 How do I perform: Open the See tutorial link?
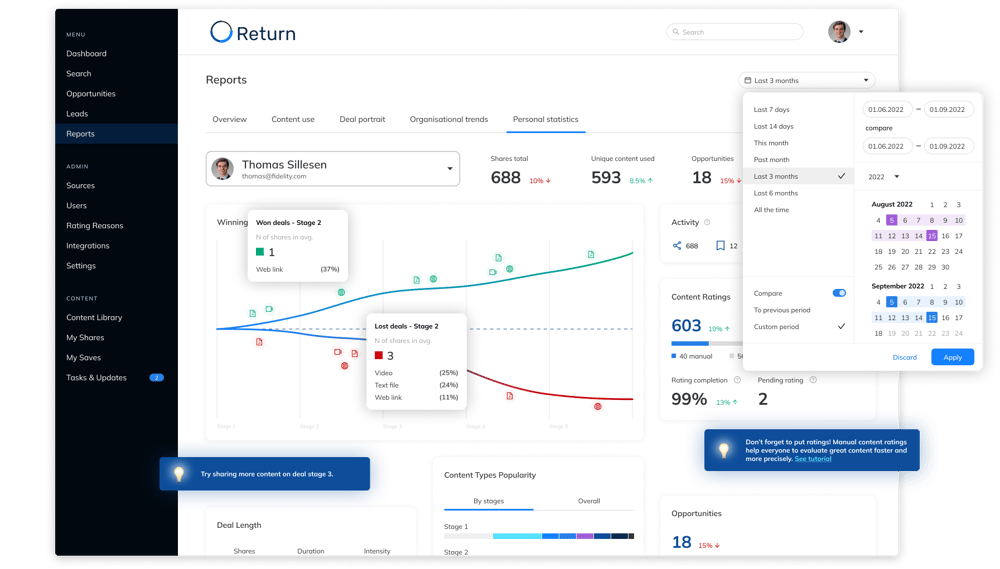click(x=812, y=459)
